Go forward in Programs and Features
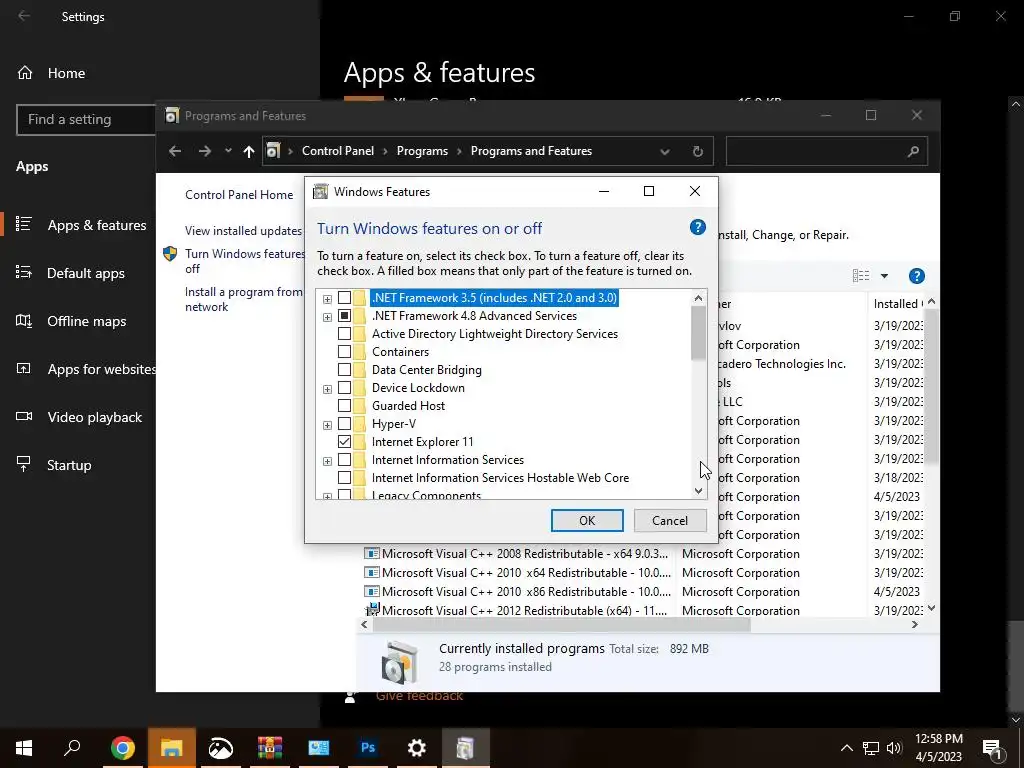Viewport: 1024px width, 768px height. tap(205, 152)
